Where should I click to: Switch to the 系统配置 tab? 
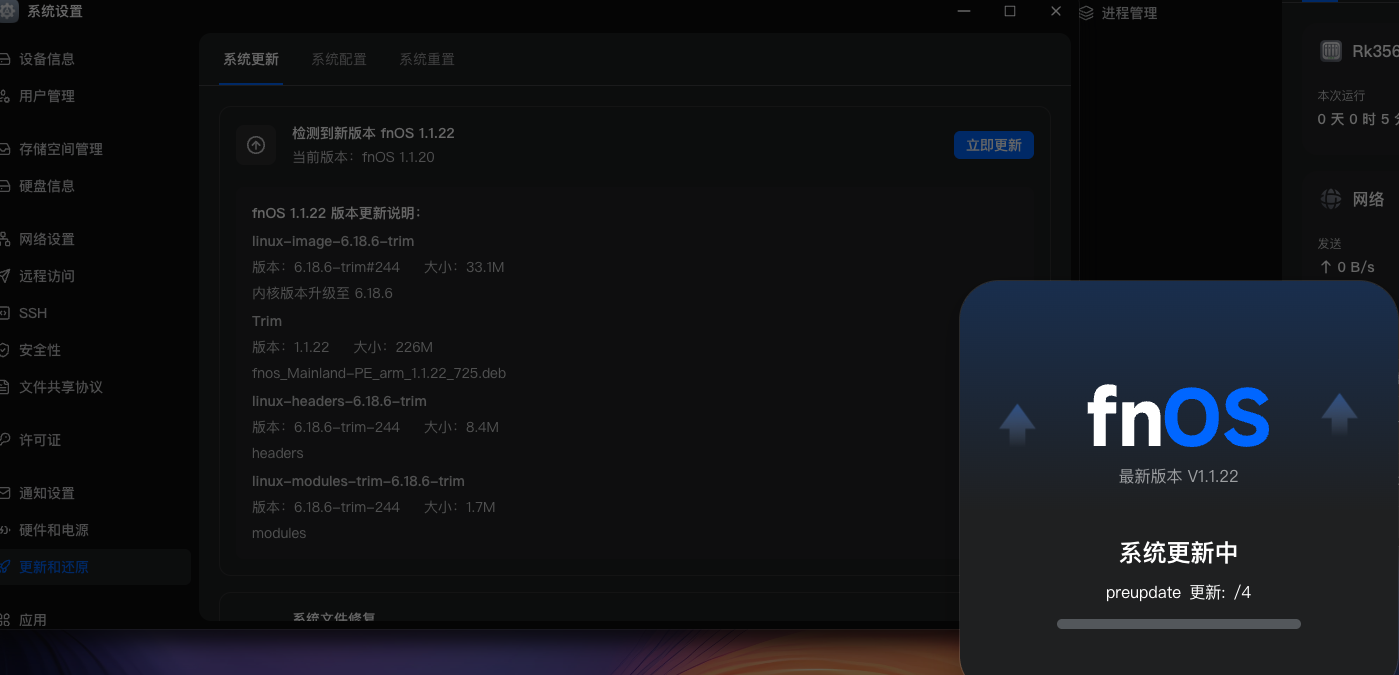(339, 59)
